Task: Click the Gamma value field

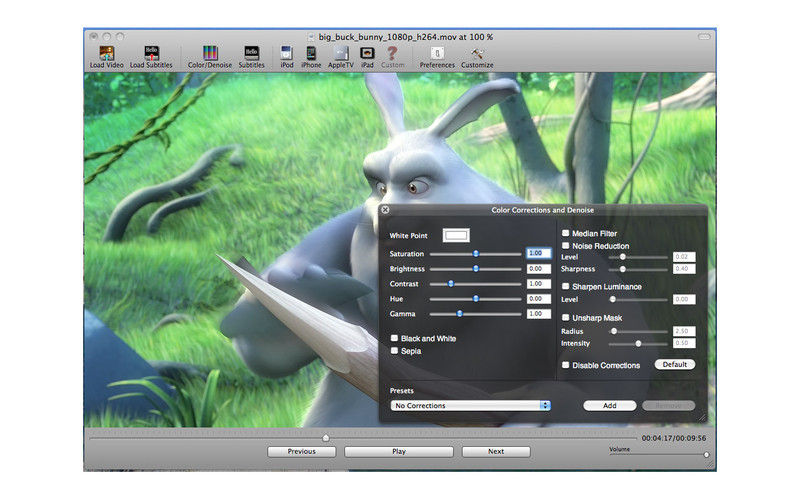Action: pyautogui.click(x=539, y=314)
